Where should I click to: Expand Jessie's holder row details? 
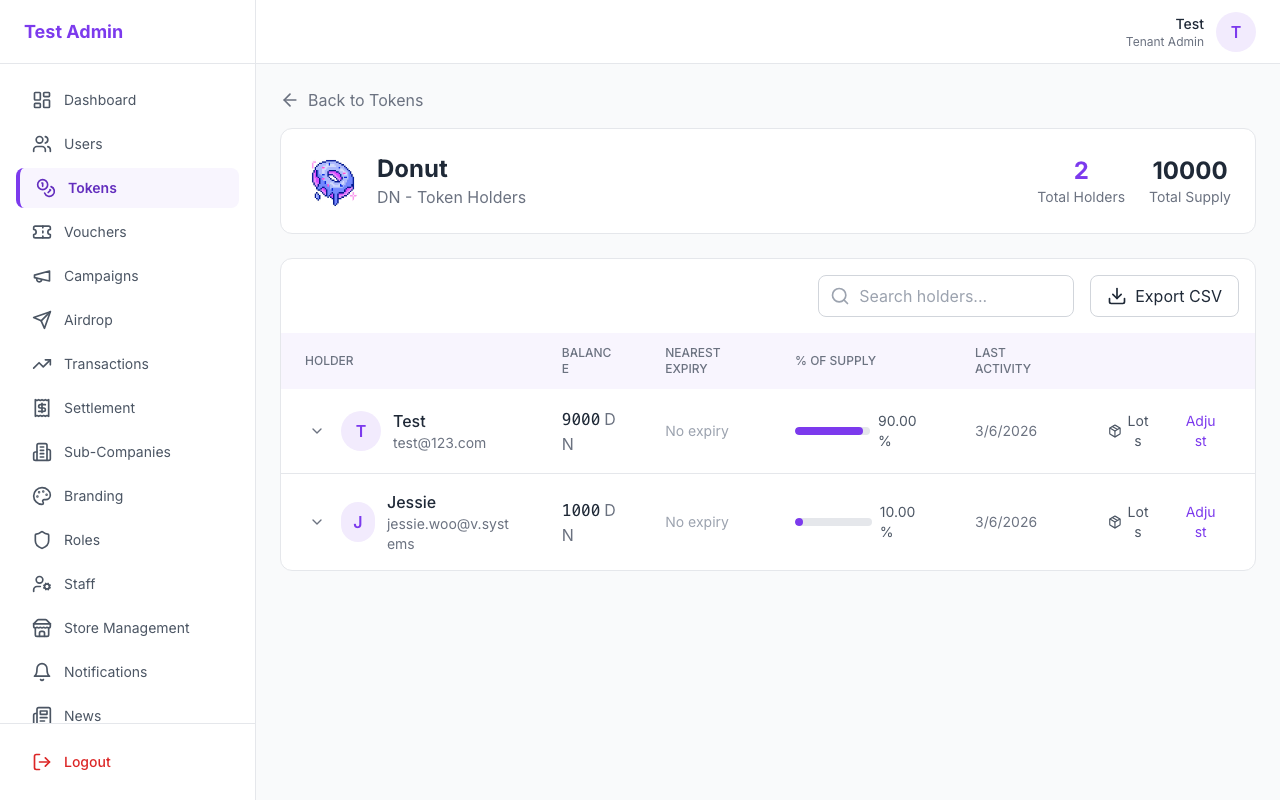pyautogui.click(x=317, y=522)
